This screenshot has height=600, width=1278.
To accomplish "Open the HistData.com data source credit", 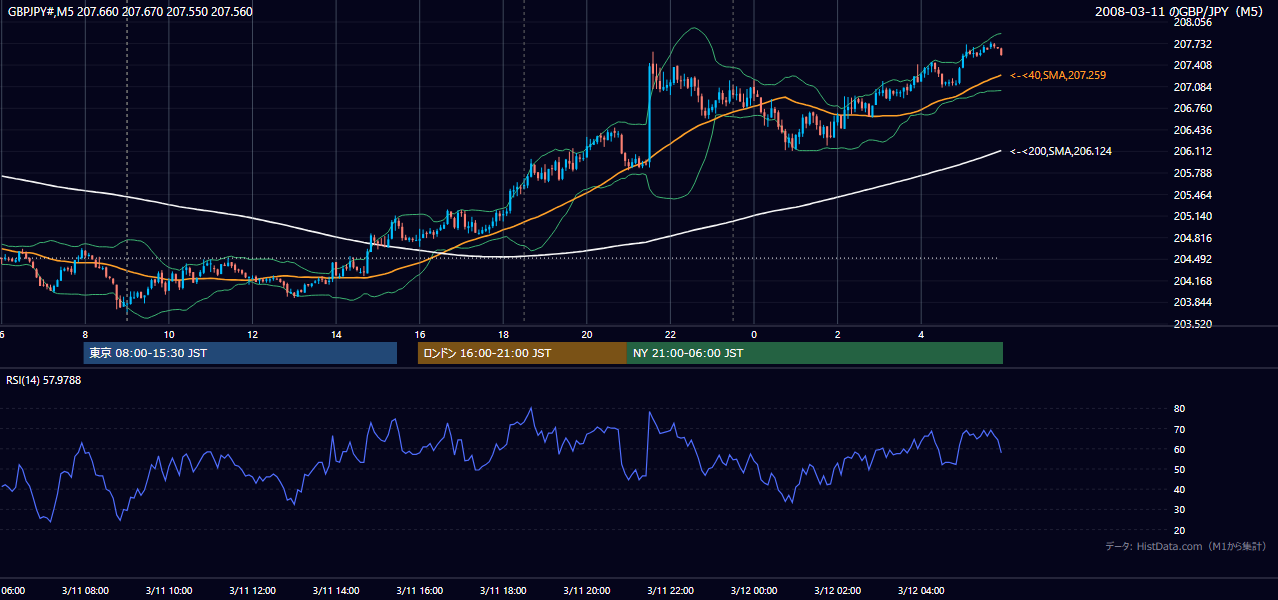I will click(1186, 546).
